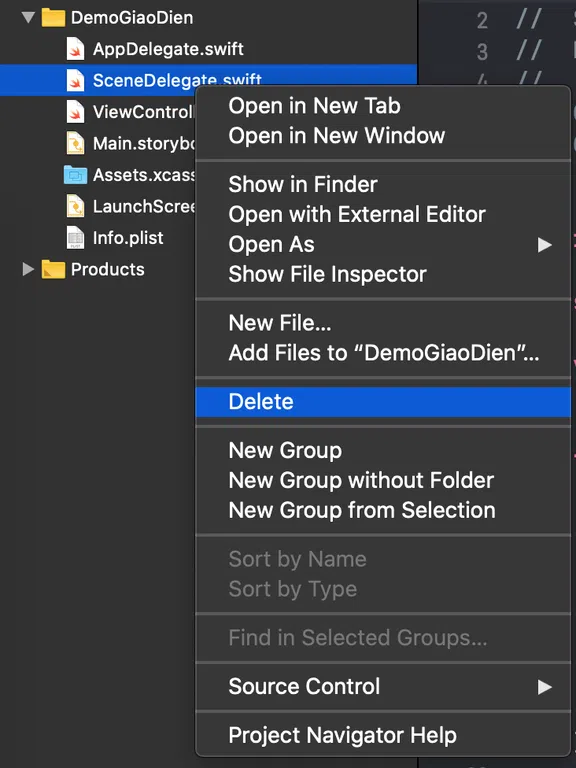Click the LaunchScreen storyboard icon
576x768 pixels.
[x=75, y=206]
